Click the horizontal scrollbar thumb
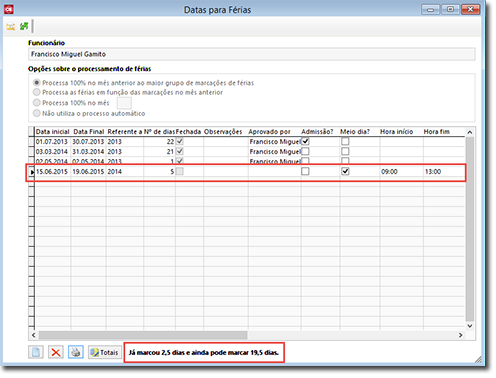Viewport: 496px width, 378px height. pyautogui.click(x=143, y=335)
